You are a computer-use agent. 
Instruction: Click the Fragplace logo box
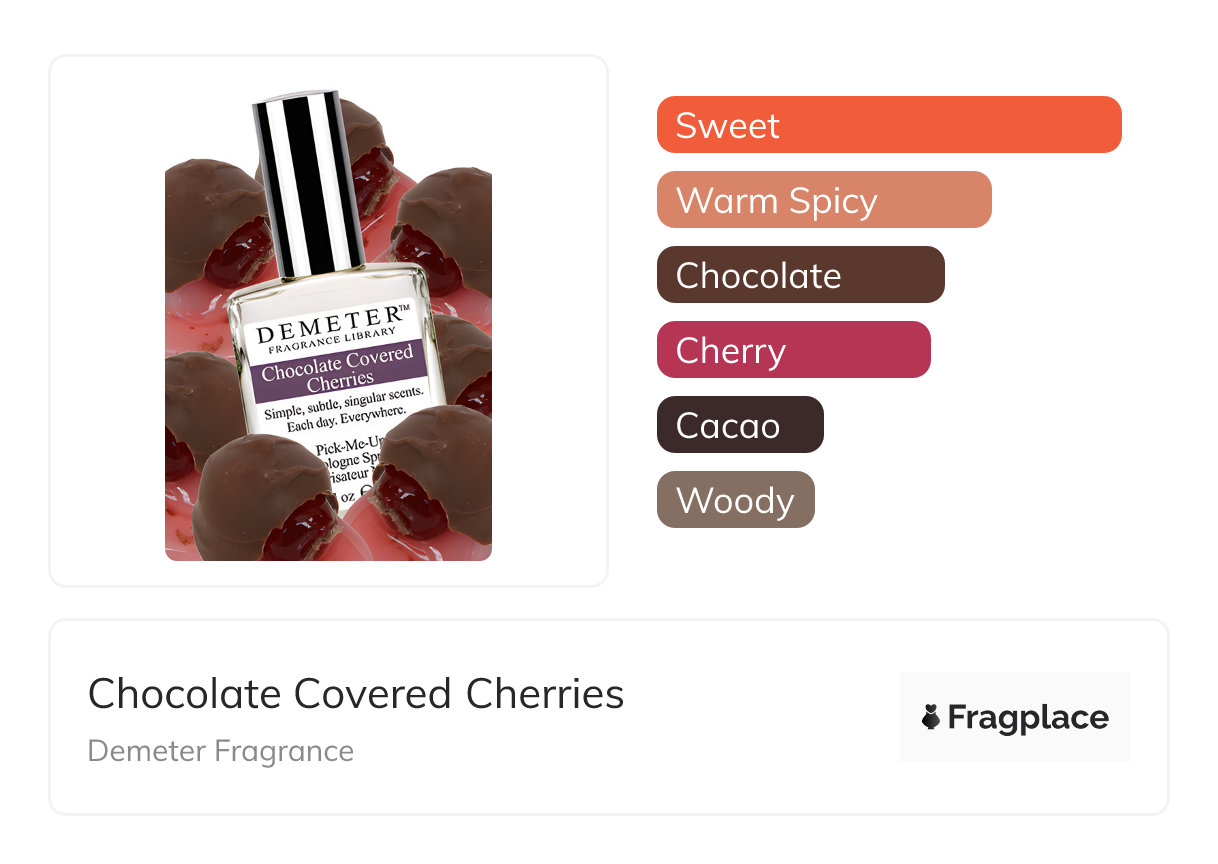(1015, 717)
